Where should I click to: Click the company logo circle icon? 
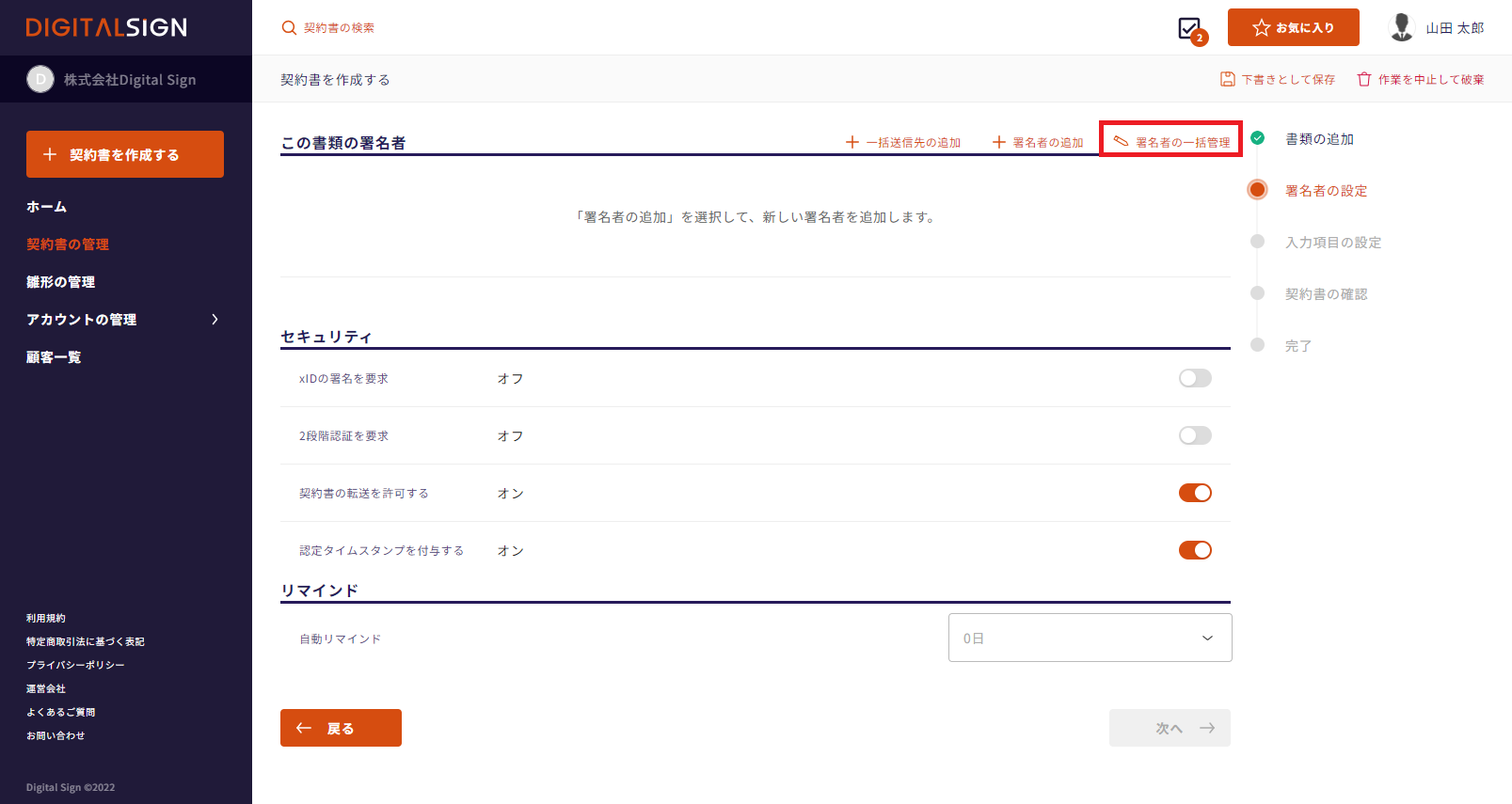(40, 80)
